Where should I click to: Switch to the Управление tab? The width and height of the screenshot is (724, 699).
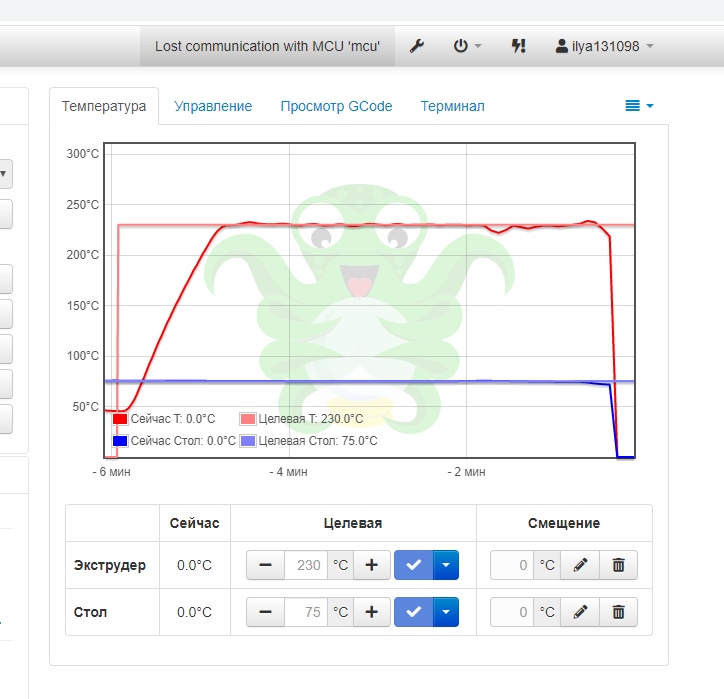click(x=213, y=106)
